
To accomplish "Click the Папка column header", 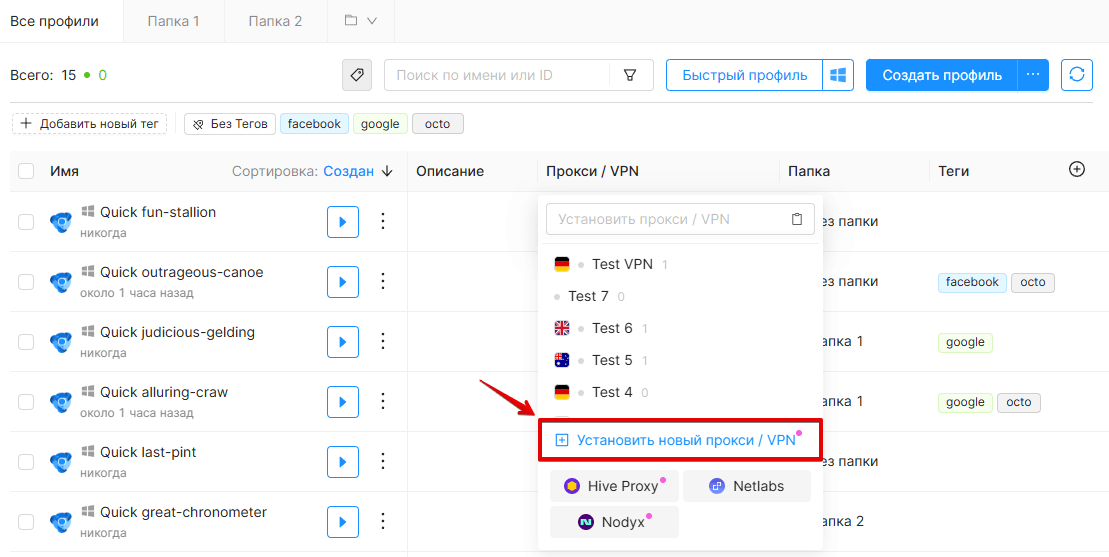I will click(809, 171).
